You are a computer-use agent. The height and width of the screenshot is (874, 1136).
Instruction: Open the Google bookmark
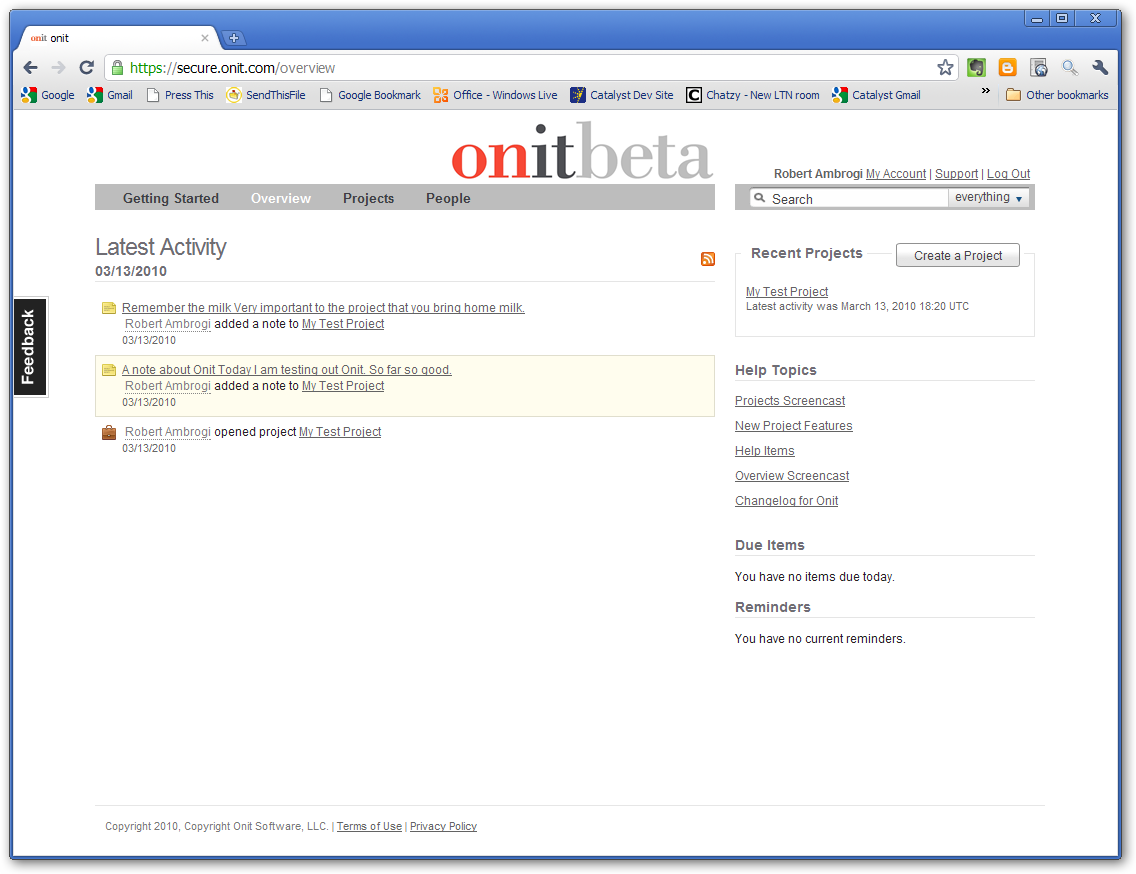[x=48, y=95]
